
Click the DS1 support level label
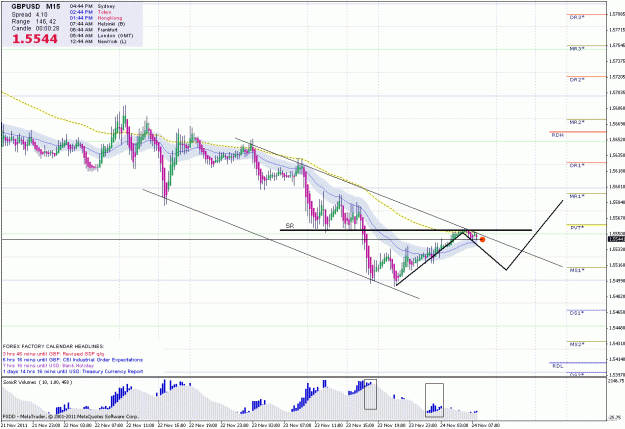(577, 313)
